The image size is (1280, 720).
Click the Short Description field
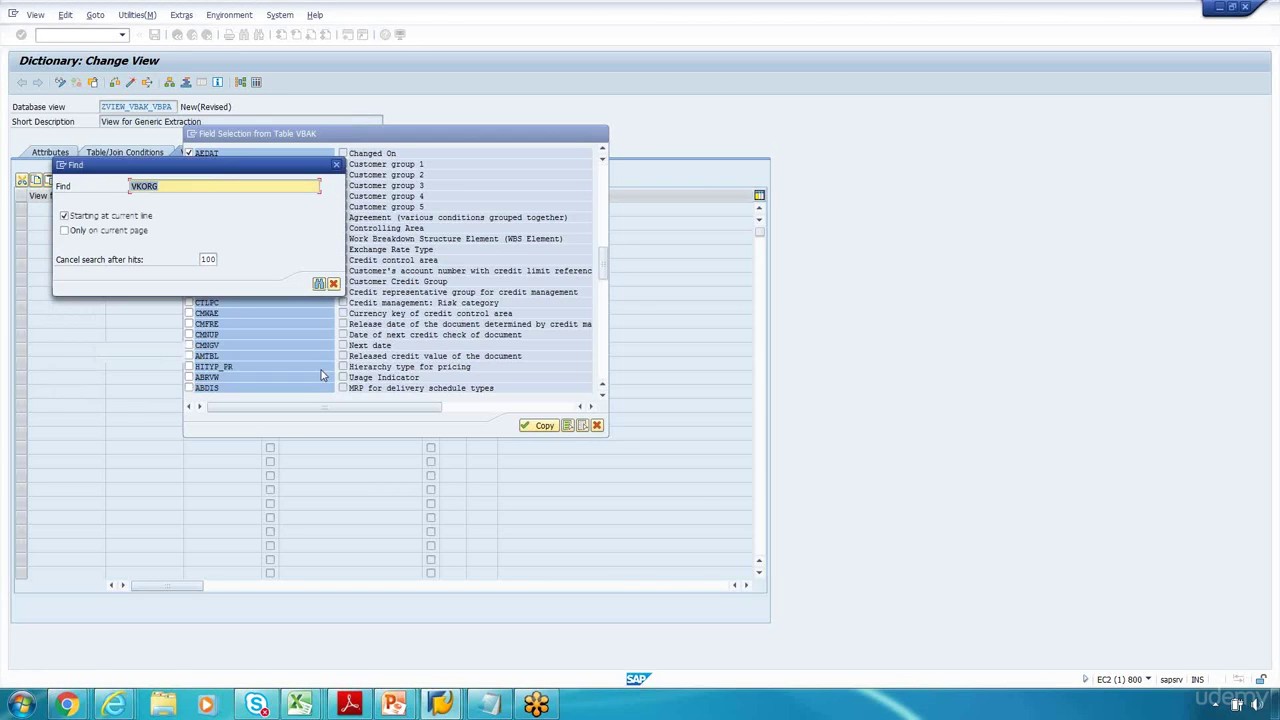[240, 122]
